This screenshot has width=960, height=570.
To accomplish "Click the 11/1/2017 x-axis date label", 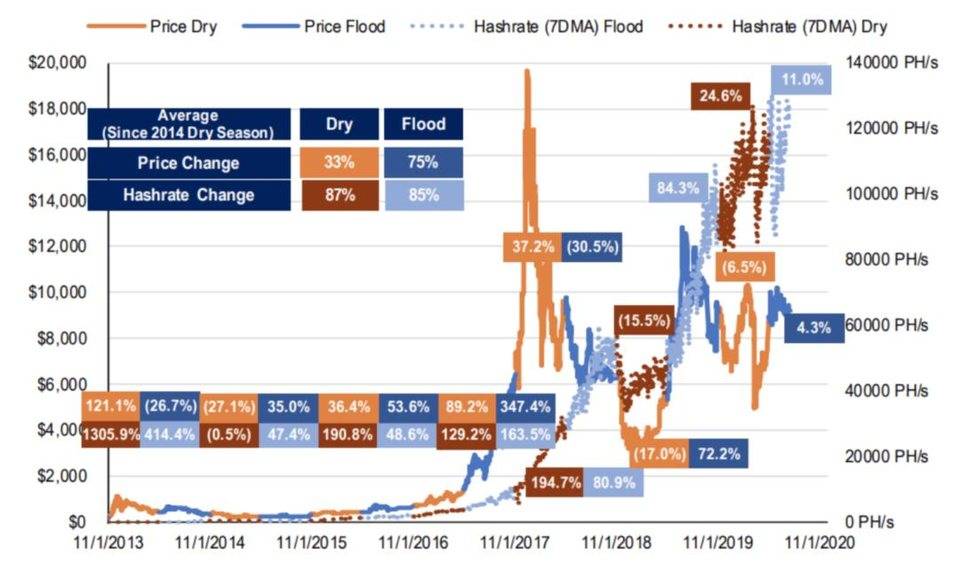I will pos(514,542).
